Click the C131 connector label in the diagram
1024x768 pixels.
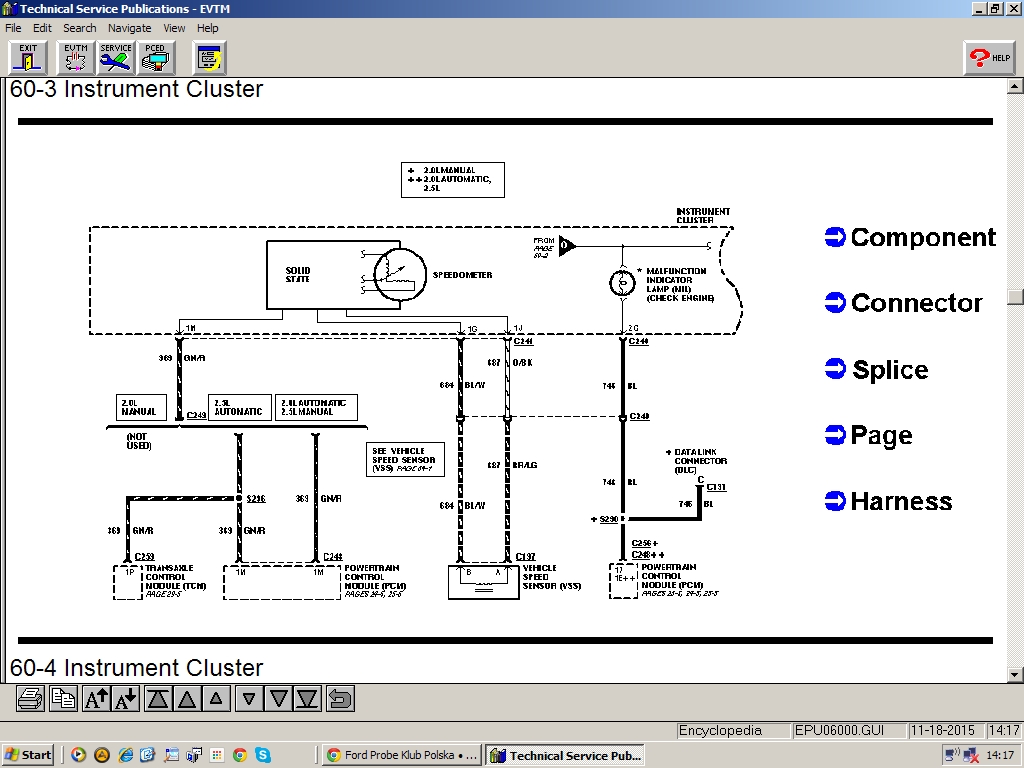tap(716, 487)
